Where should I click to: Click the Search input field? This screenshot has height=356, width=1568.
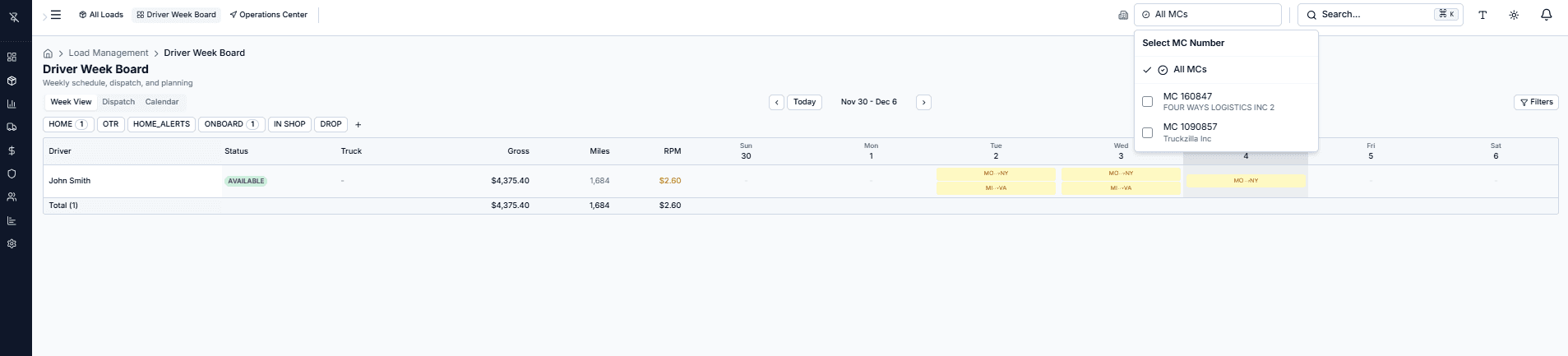tap(1375, 15)
